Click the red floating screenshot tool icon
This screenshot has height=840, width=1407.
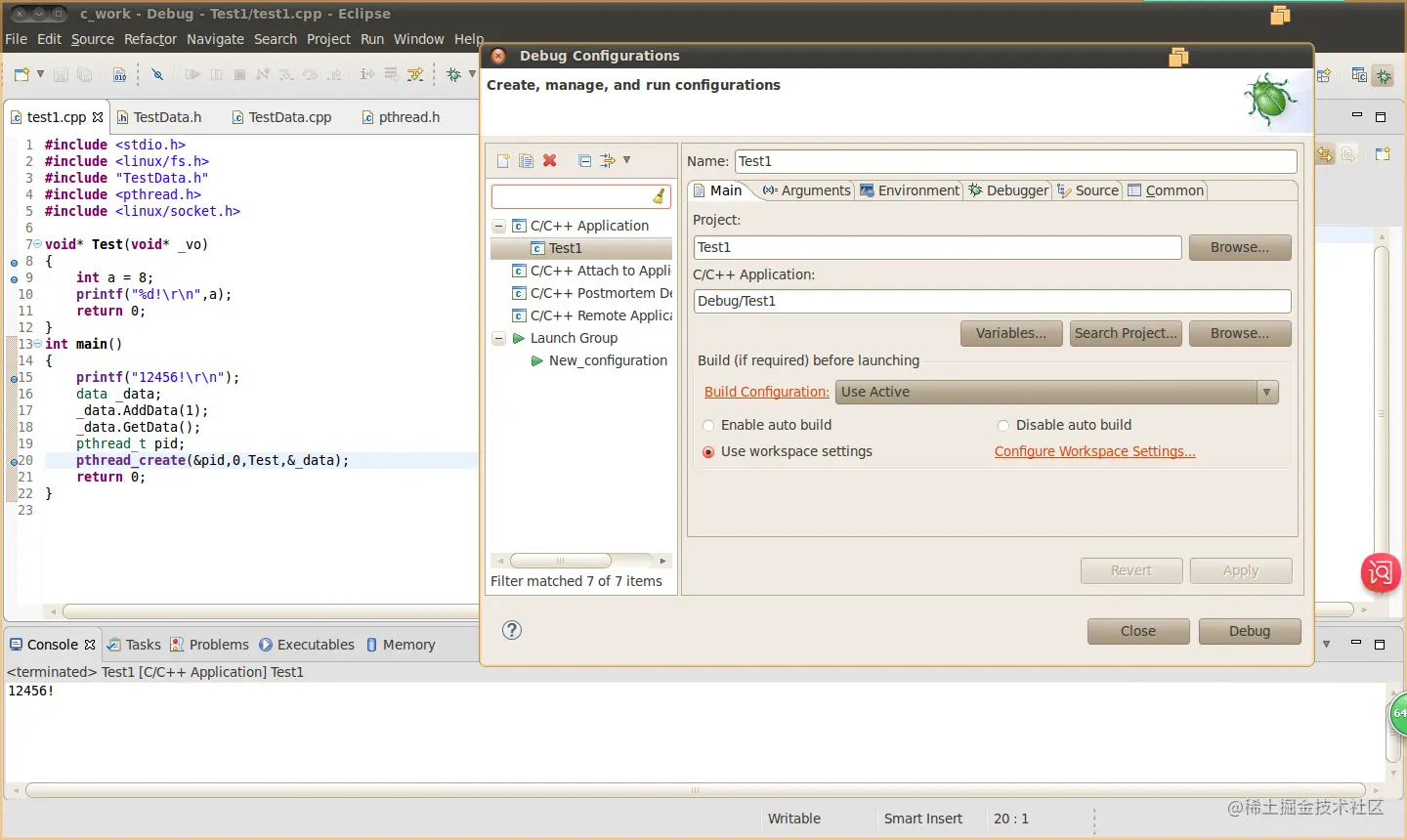click(1381, 572)
